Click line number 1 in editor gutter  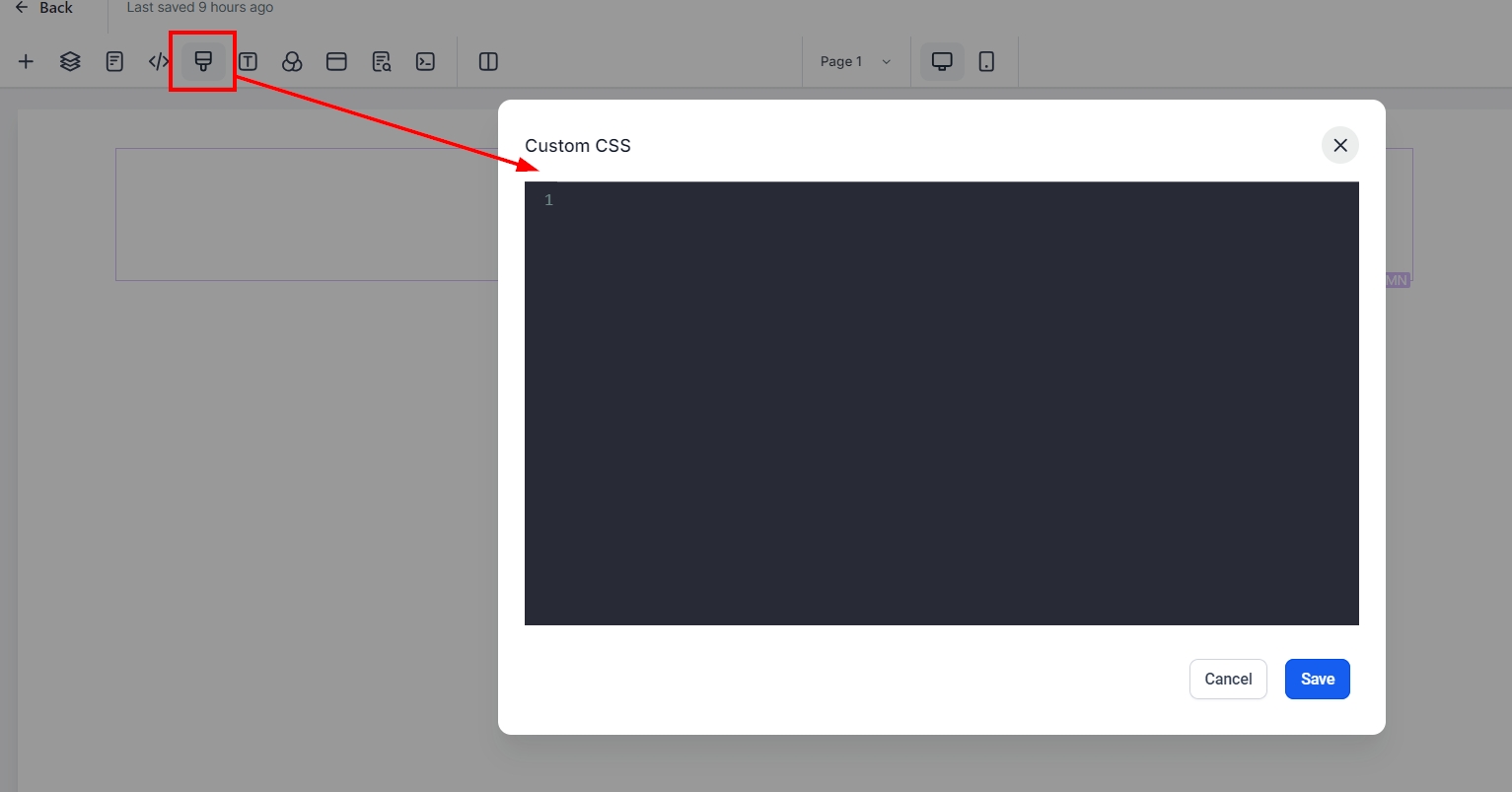548,200
